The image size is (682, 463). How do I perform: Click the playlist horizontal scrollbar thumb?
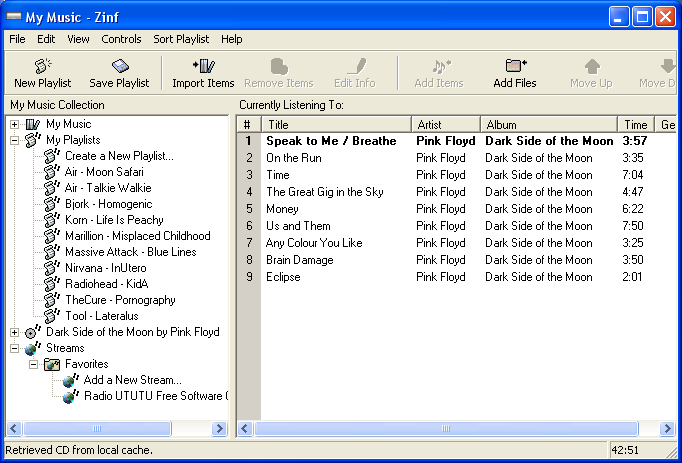click(446, 429)
